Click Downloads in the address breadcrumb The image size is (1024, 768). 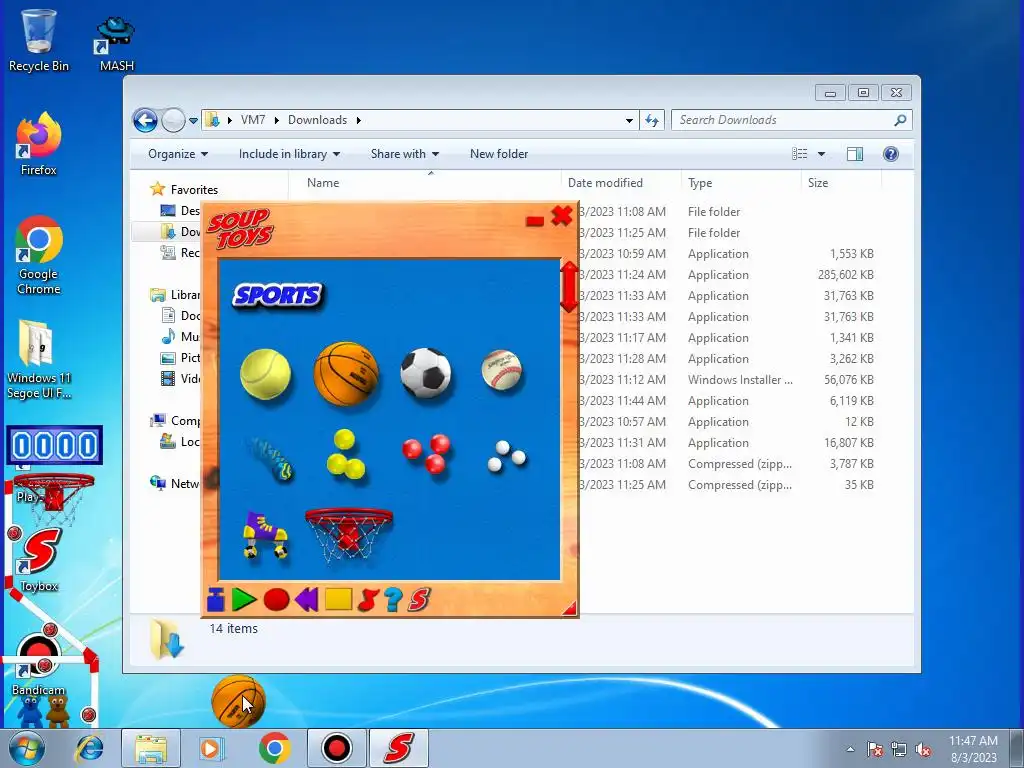(x=317, y=120)
